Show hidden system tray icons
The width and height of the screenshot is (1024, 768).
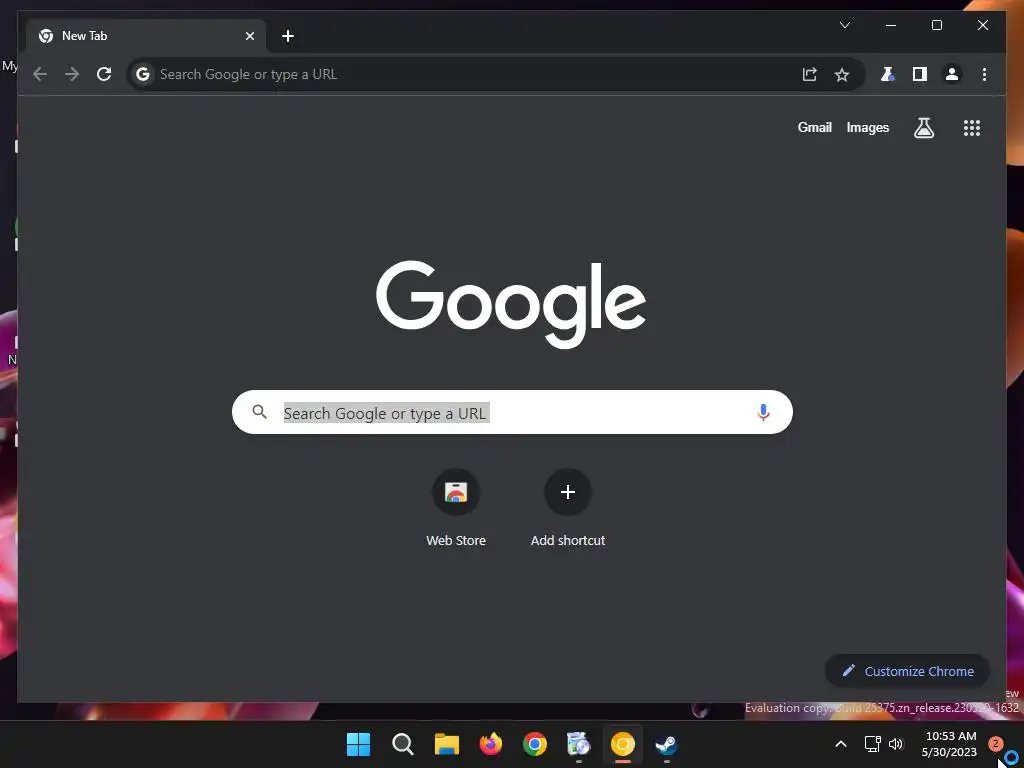(x=841, y=744)
